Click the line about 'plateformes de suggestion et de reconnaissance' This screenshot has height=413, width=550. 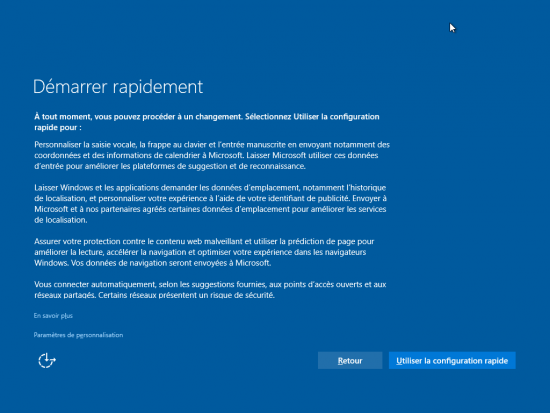[x=170, y=166]
